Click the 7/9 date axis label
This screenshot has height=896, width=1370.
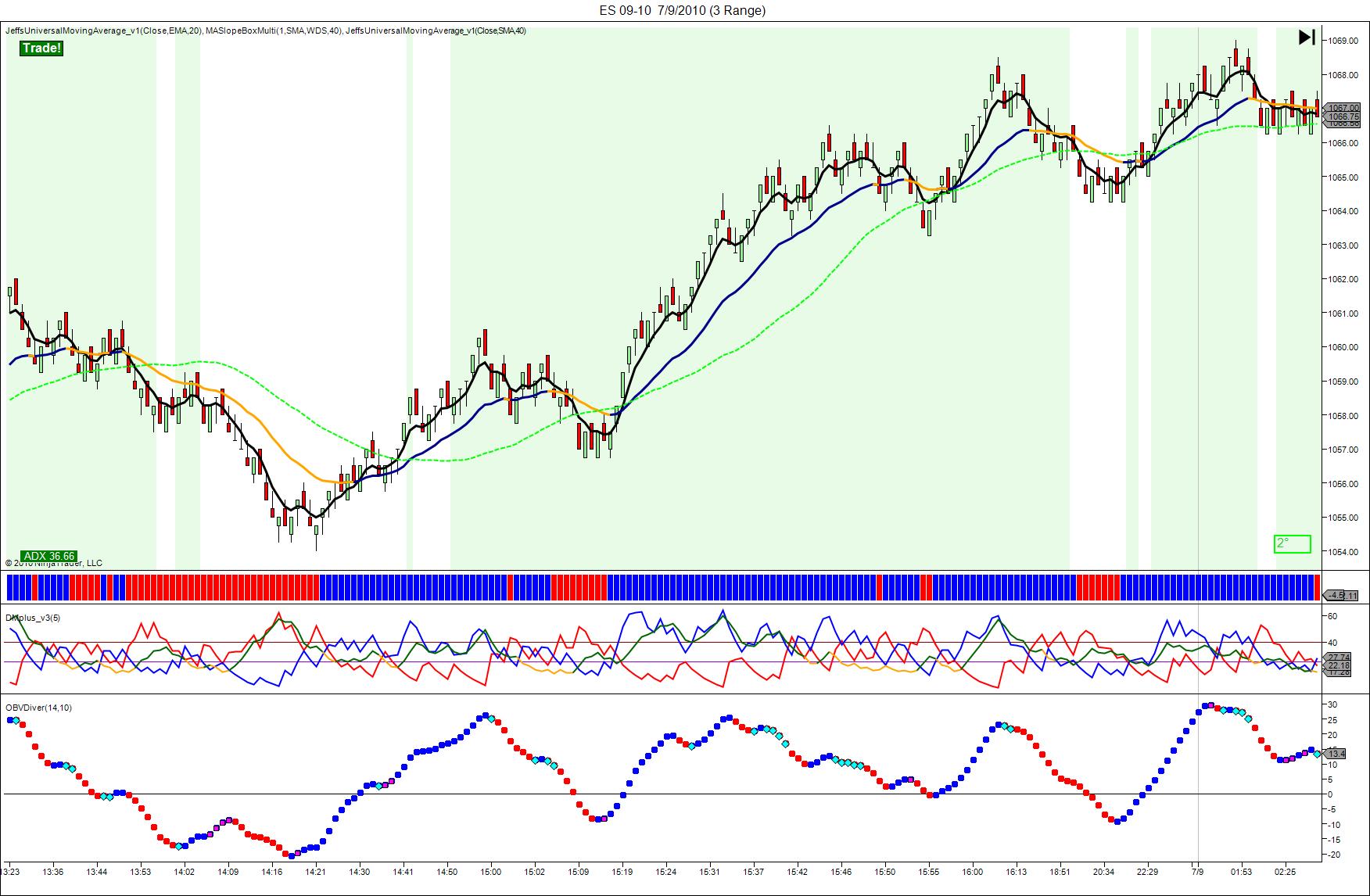click(1197, 871)
